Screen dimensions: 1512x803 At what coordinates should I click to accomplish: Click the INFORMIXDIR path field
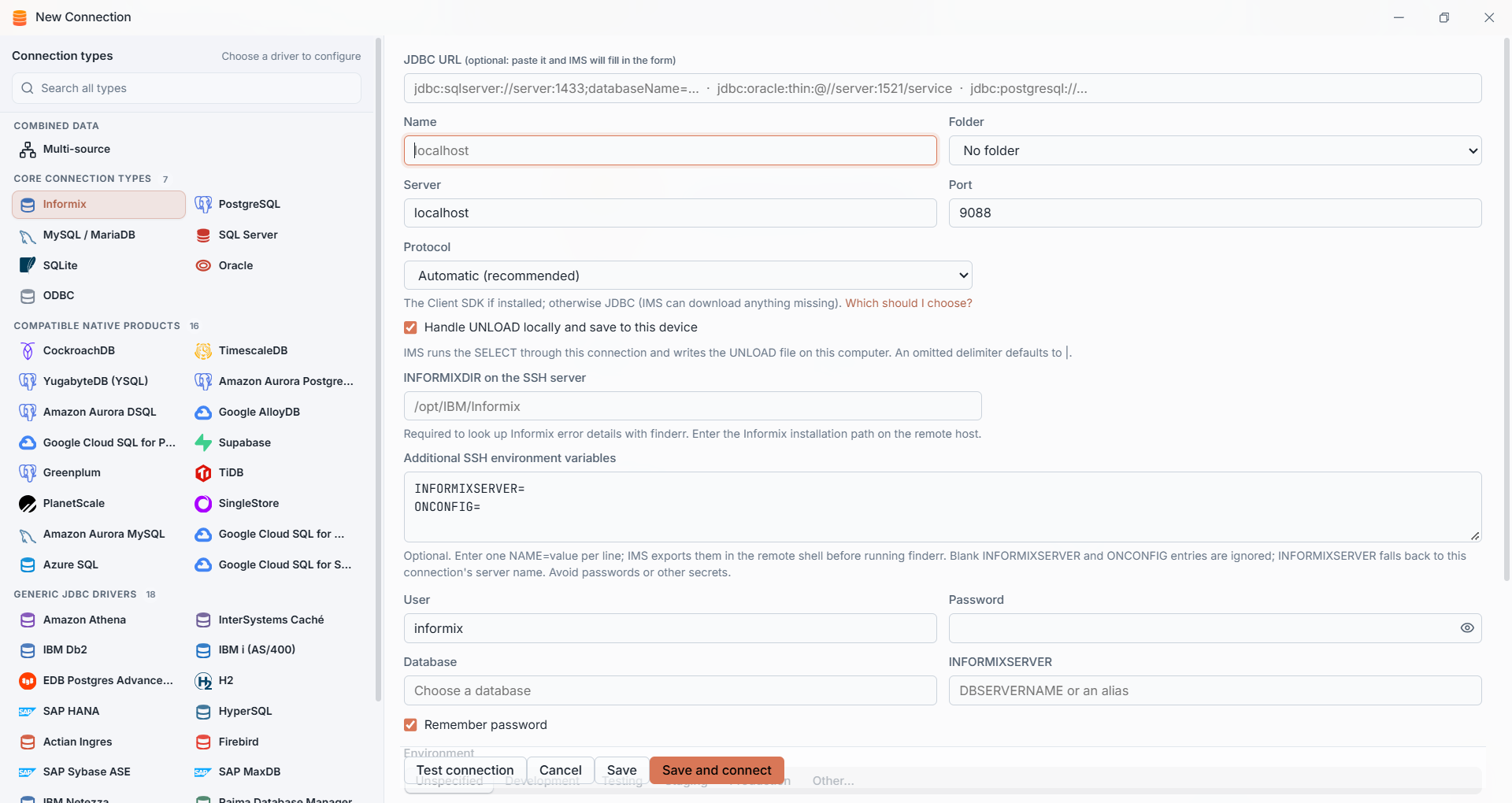coord(692,406)
